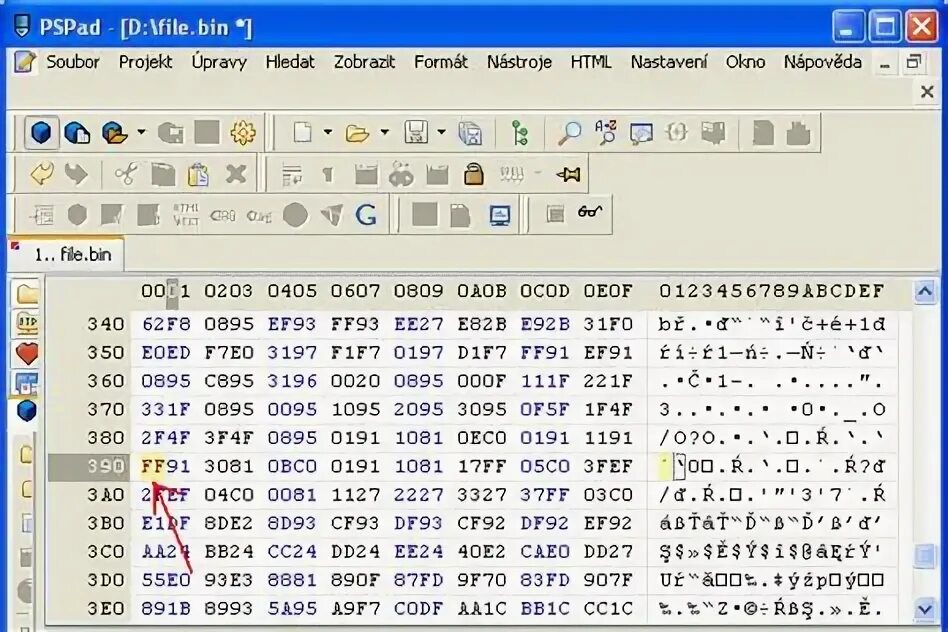This screenshot has width=948, height=632.
Task: Expand the new file dropdown arrow
Action: click(x=328, y=132)
